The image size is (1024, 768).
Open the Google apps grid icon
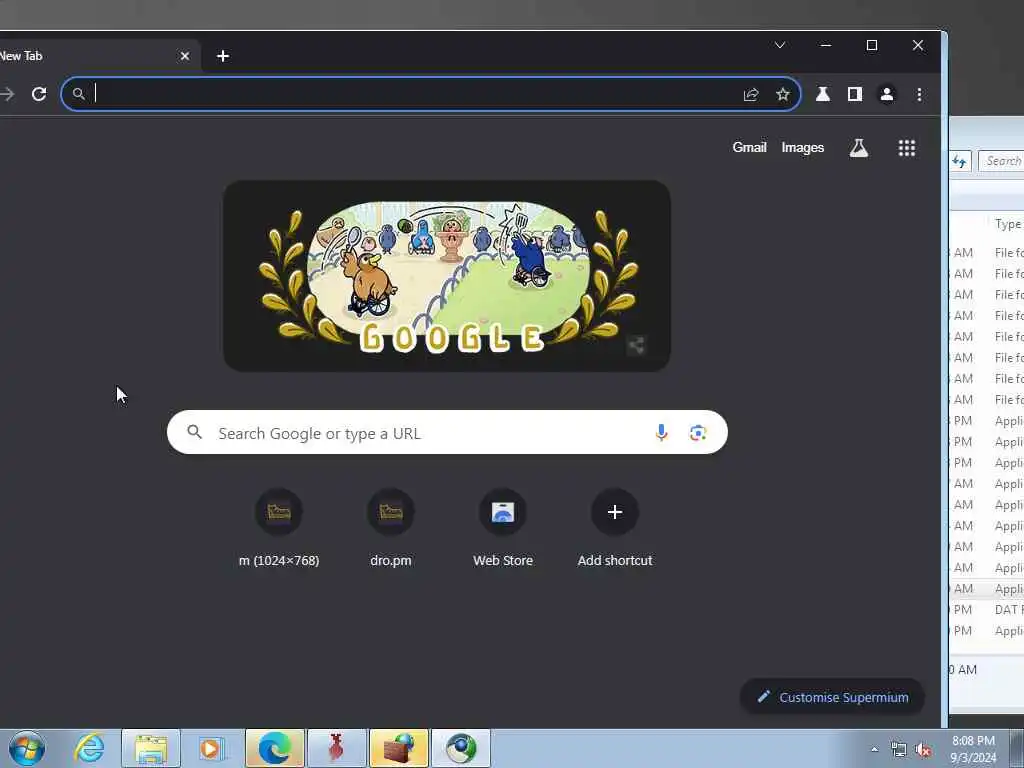(906, 148)
